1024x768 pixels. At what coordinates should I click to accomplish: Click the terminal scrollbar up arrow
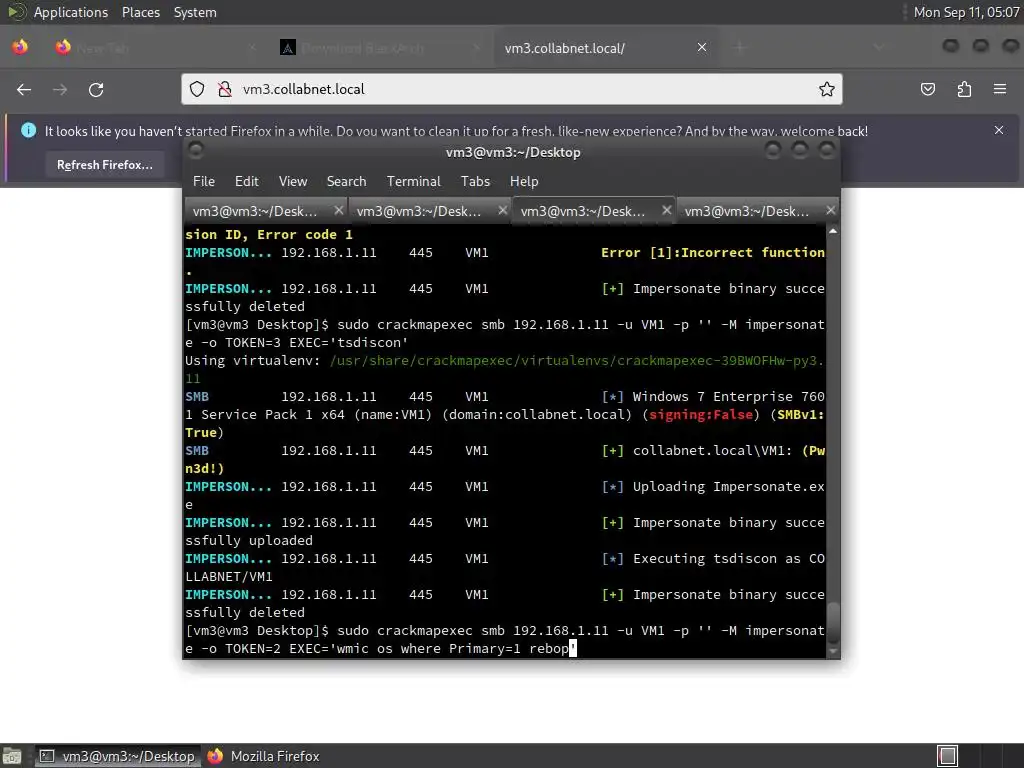pos(833,231)
